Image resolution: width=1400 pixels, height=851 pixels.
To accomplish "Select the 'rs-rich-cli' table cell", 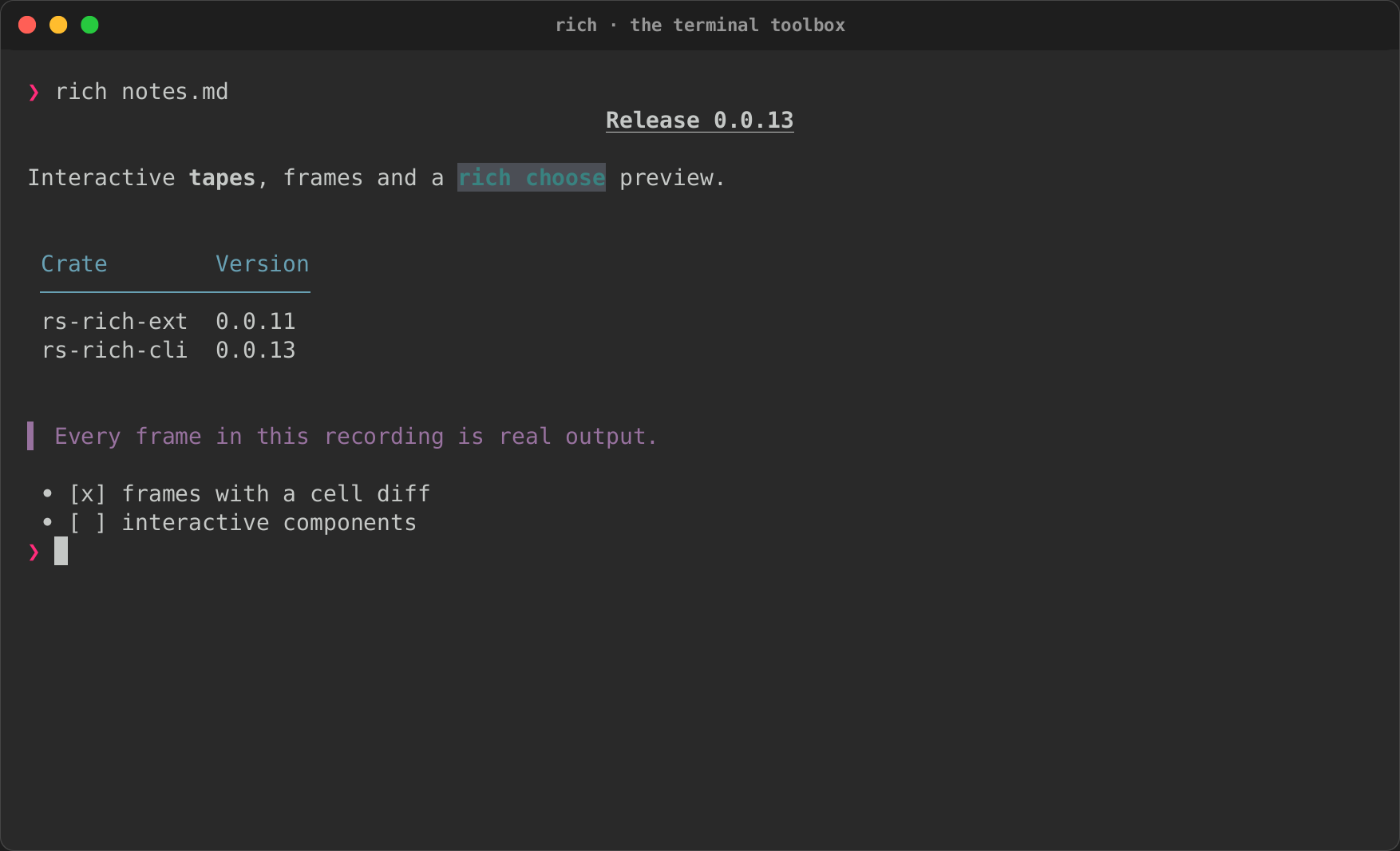I will click(x=115, y=350).
